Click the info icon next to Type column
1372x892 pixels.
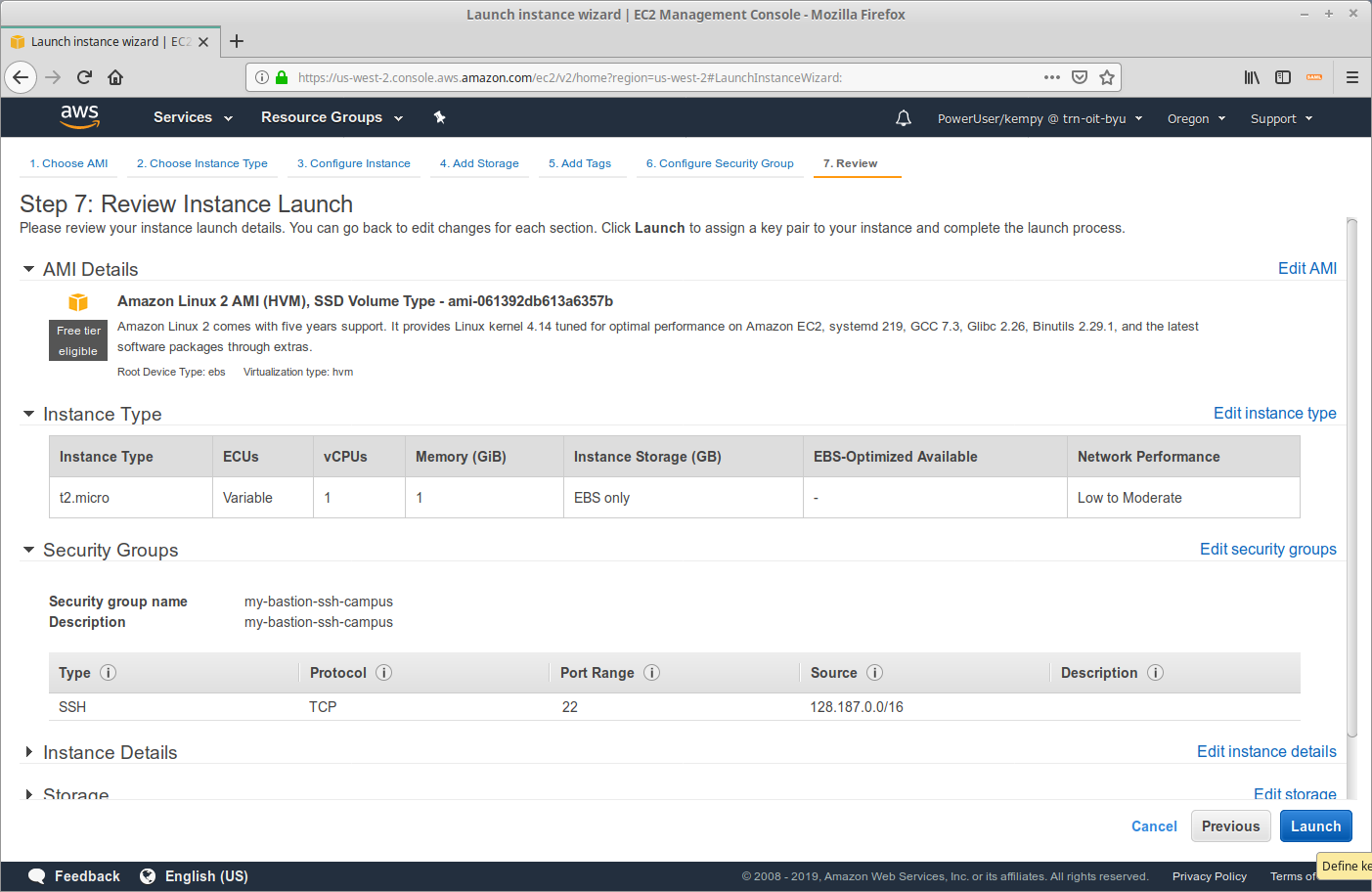tap(109, 672)
